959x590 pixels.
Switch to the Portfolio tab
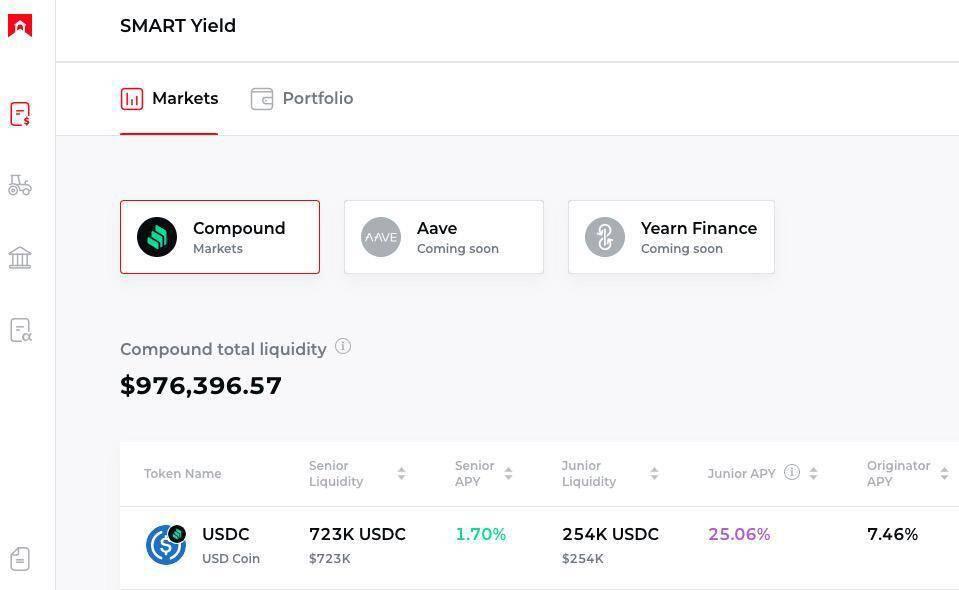pos(302,99)
